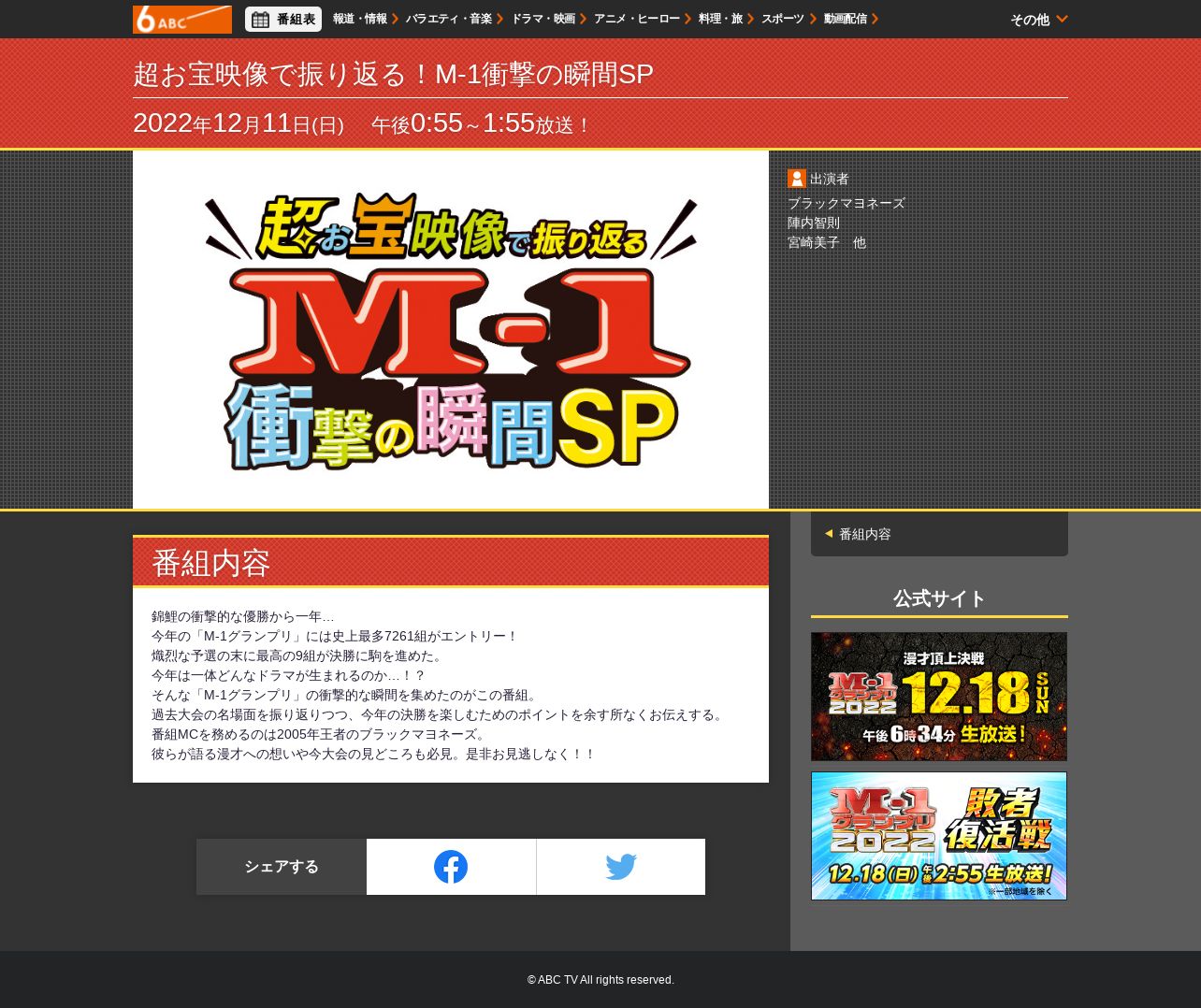This screenshot has height=1008, width=1201.
Task: Click the broadcast date 2022年12月11日(日)
Action: coord(239,123)
